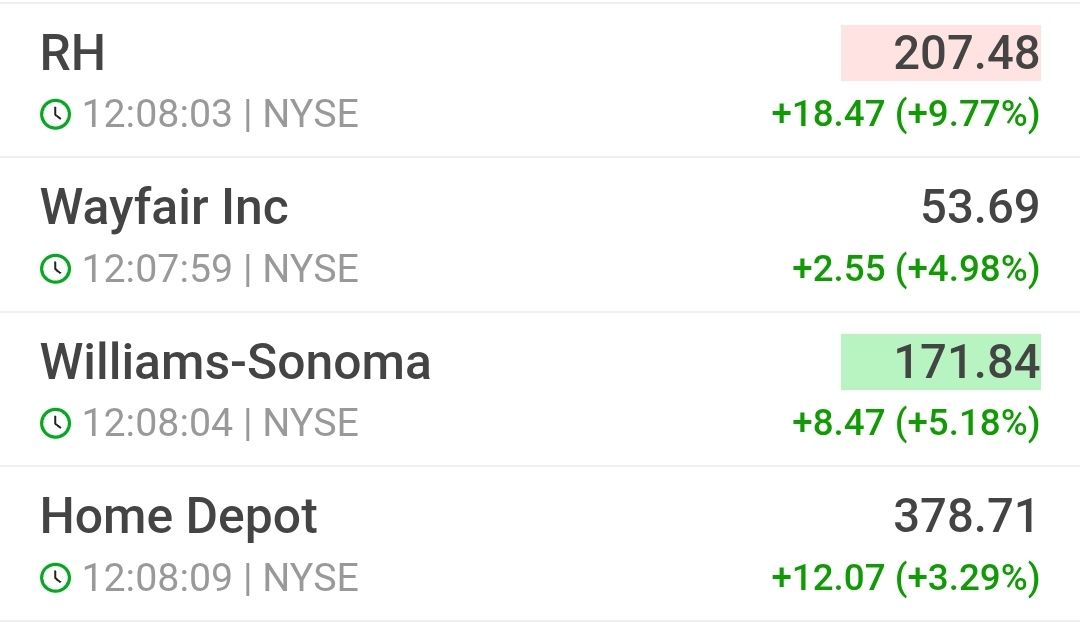This screenshot has height=627, width=1080.
Task: Click the clock icon in Wayfair Inc row
Action: (56, 269)
